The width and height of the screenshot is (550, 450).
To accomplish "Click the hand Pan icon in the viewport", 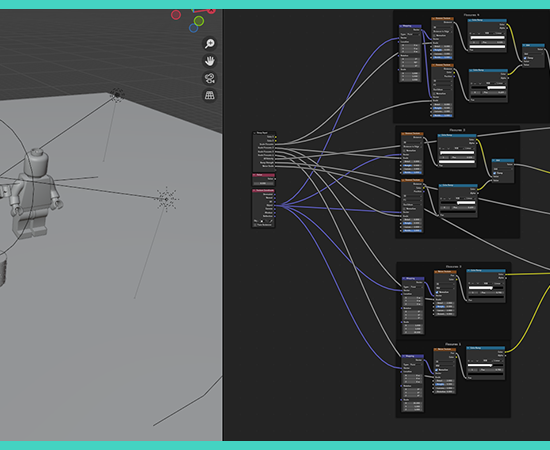I will click(210, 61).
